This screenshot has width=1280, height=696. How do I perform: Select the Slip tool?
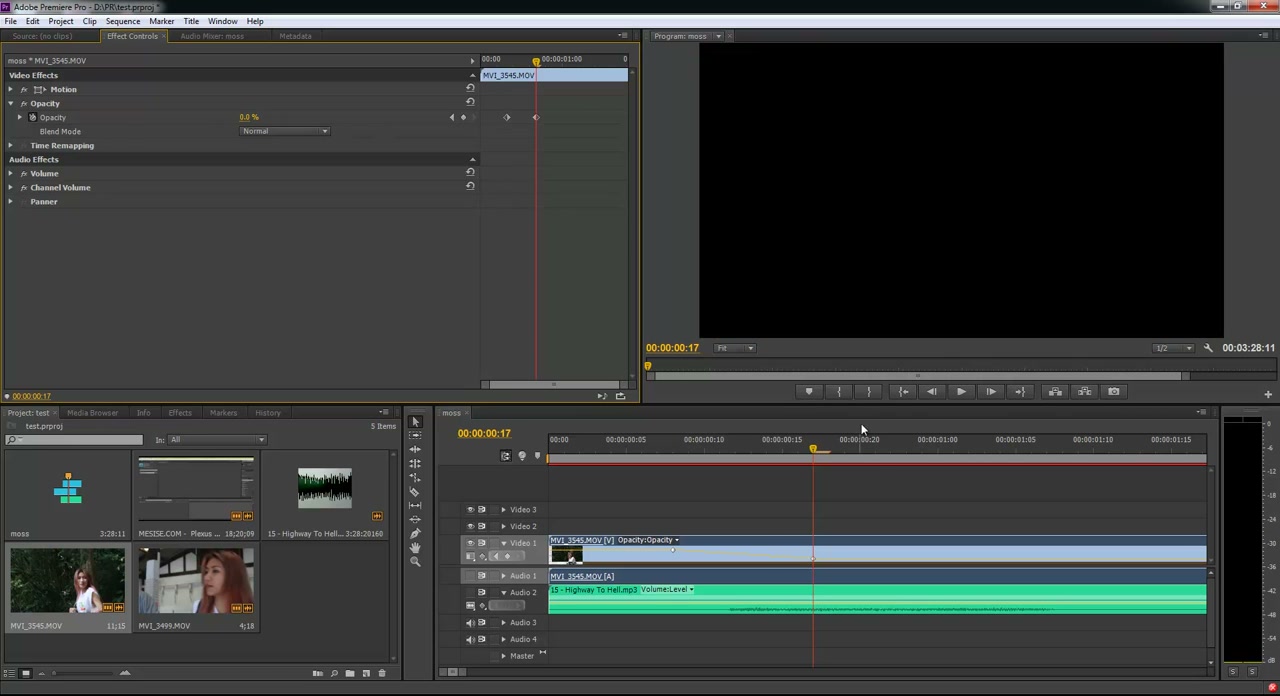415,505
